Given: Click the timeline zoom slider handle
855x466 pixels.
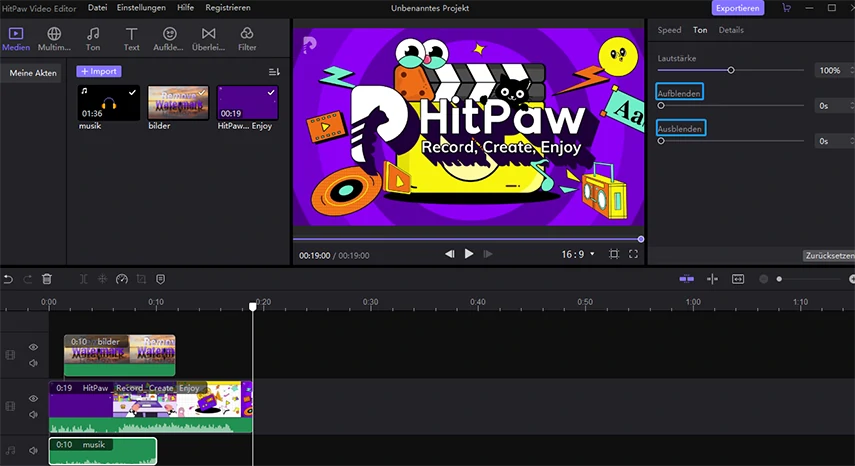Looking at the screenshot, I should (x=779, y=279).
